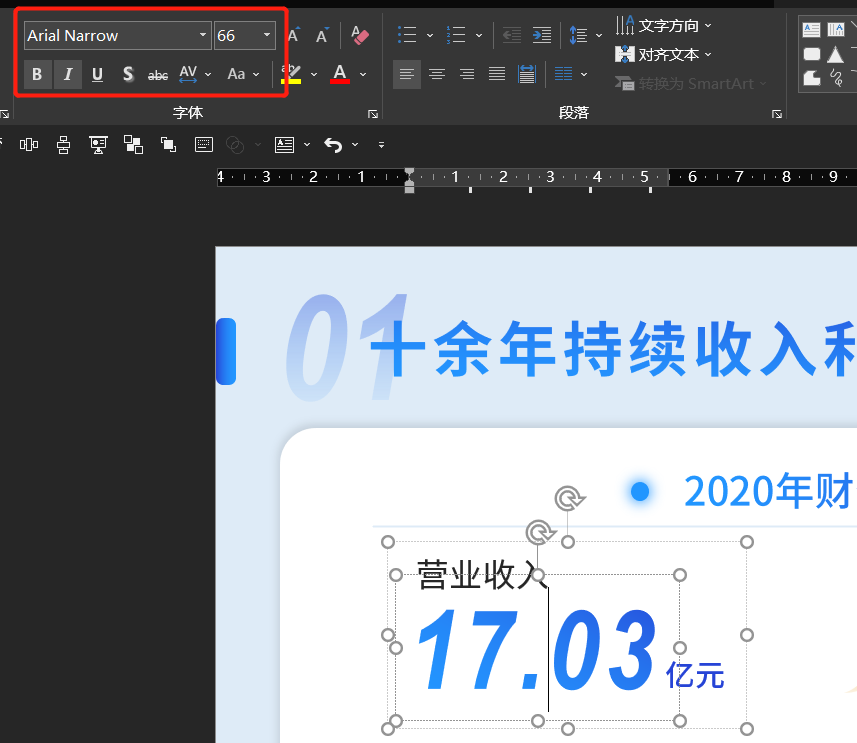Apply yellow text highlight color

[x=291, y=74]
